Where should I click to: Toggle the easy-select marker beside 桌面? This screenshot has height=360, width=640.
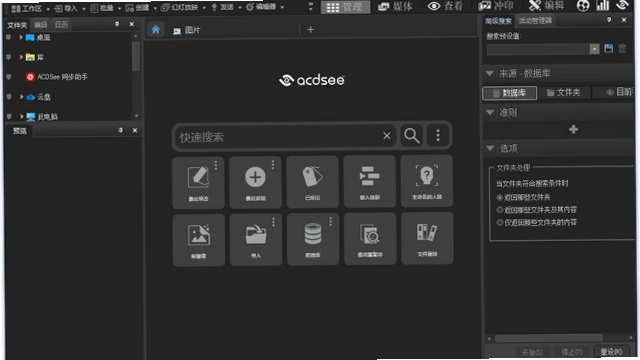coord(8,38)
